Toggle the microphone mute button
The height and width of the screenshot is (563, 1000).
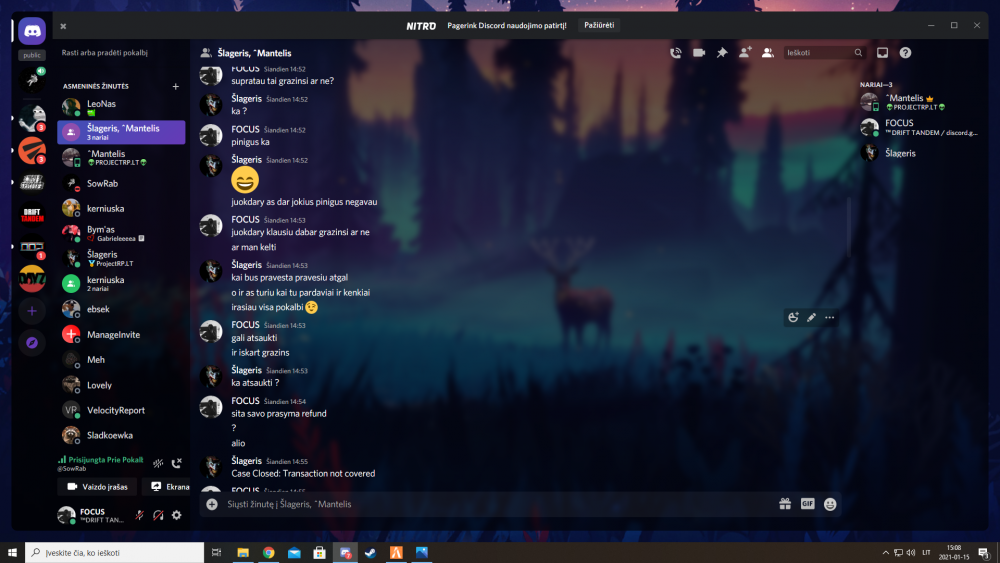tap(139, 515)
